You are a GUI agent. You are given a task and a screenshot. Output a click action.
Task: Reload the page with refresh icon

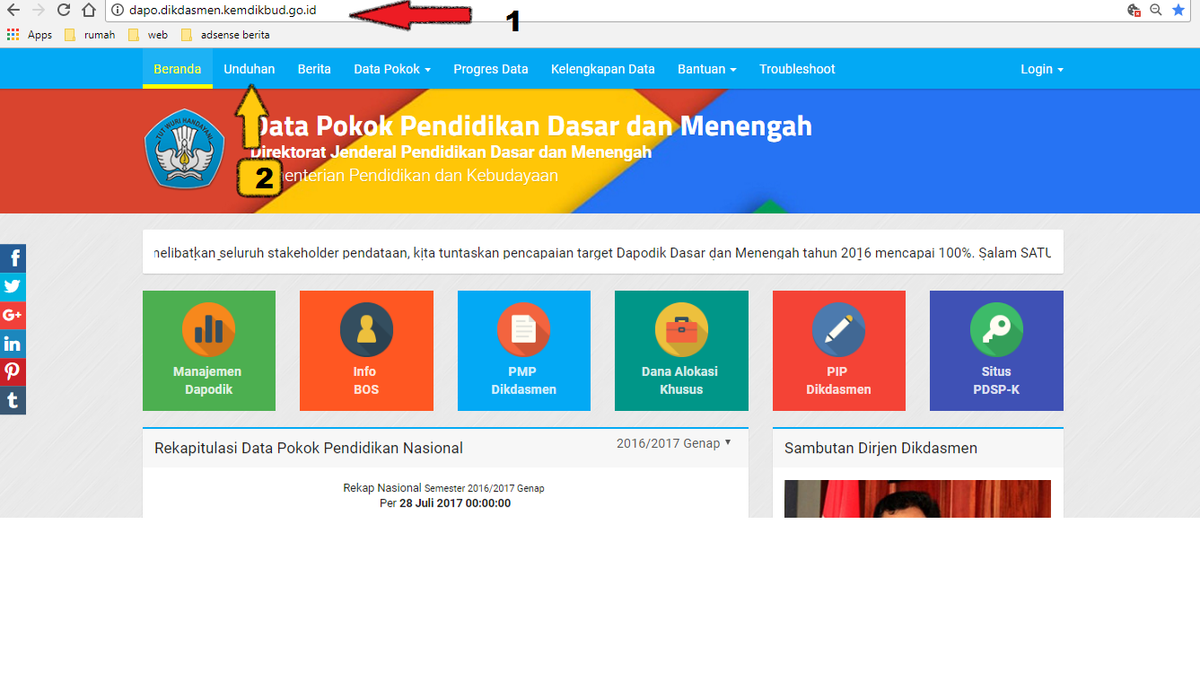click(64, 10)
